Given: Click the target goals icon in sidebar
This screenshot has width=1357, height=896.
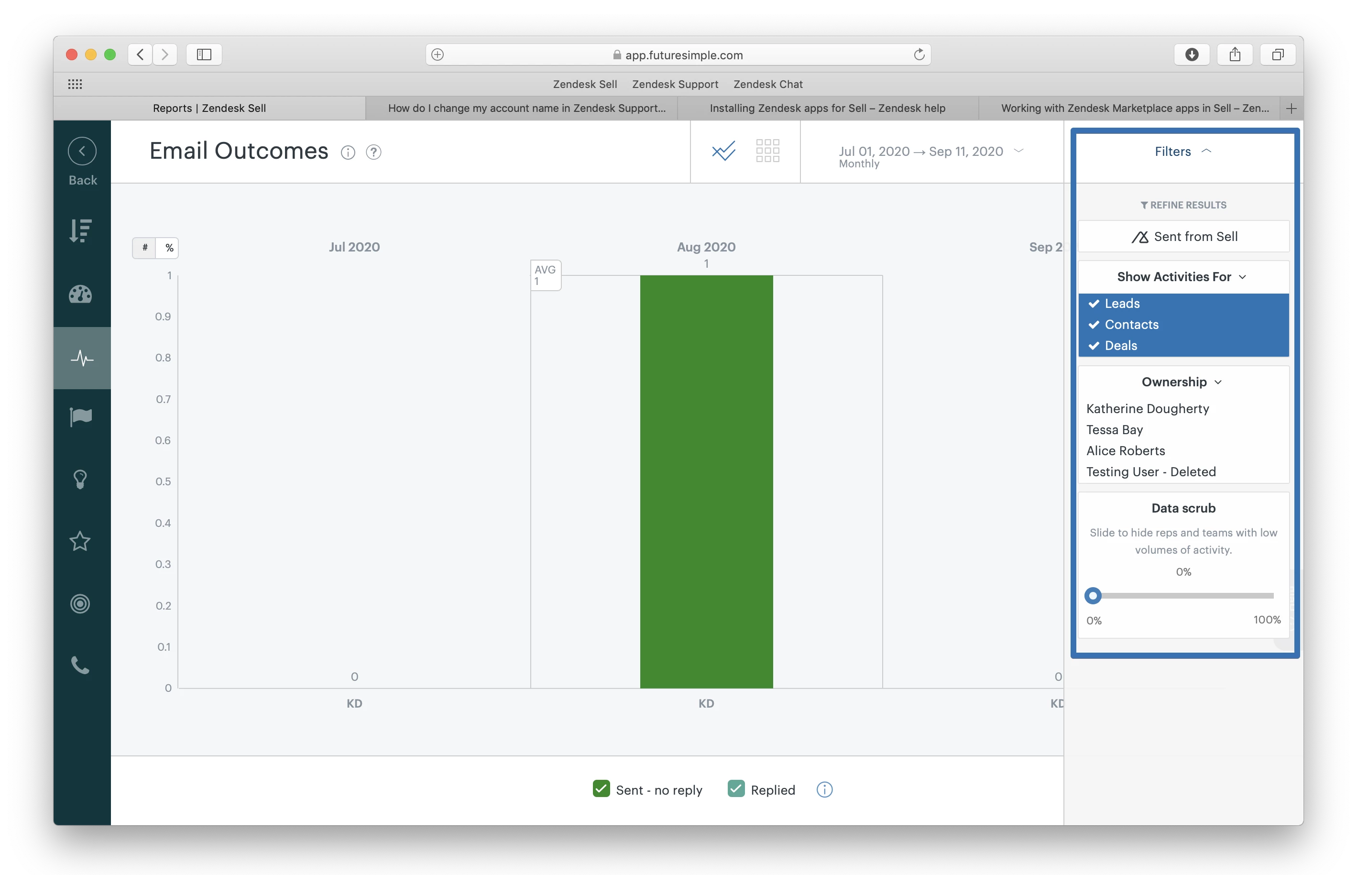Looking at the screenshot, I should (80, 603).
